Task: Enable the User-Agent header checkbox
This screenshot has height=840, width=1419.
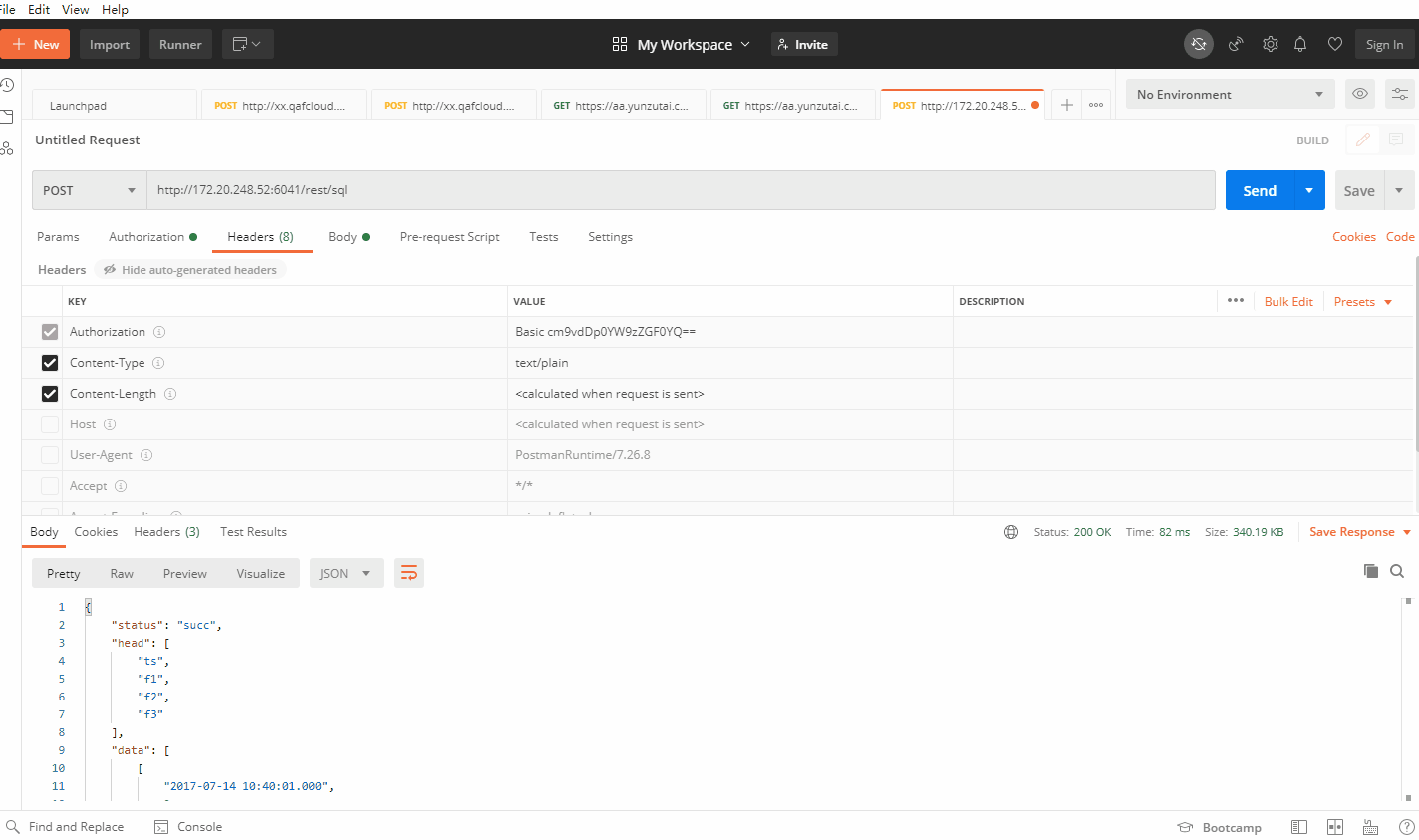Action: point(49,454)
